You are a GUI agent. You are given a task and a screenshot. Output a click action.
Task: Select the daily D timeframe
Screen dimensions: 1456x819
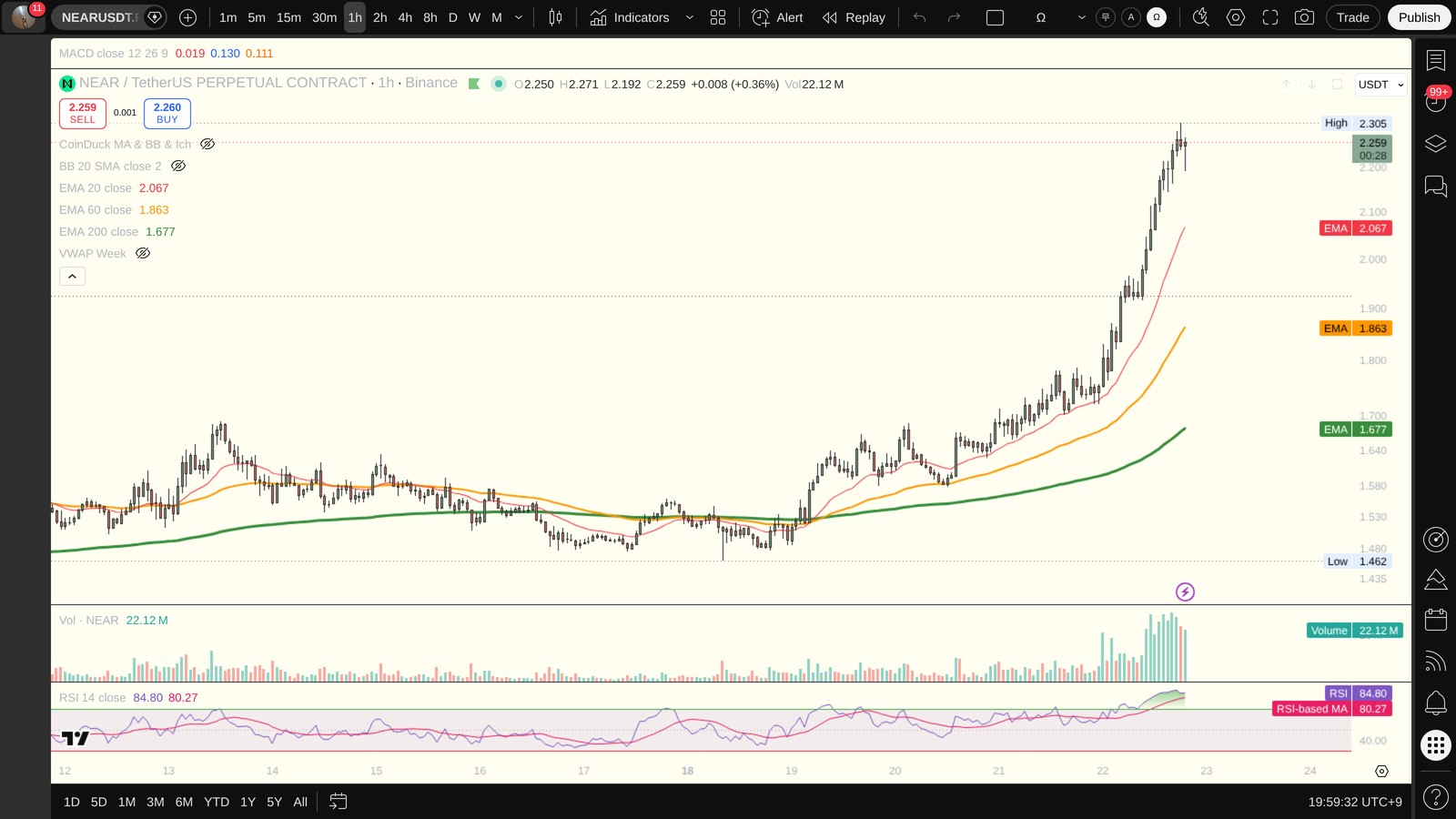(452, 17)
